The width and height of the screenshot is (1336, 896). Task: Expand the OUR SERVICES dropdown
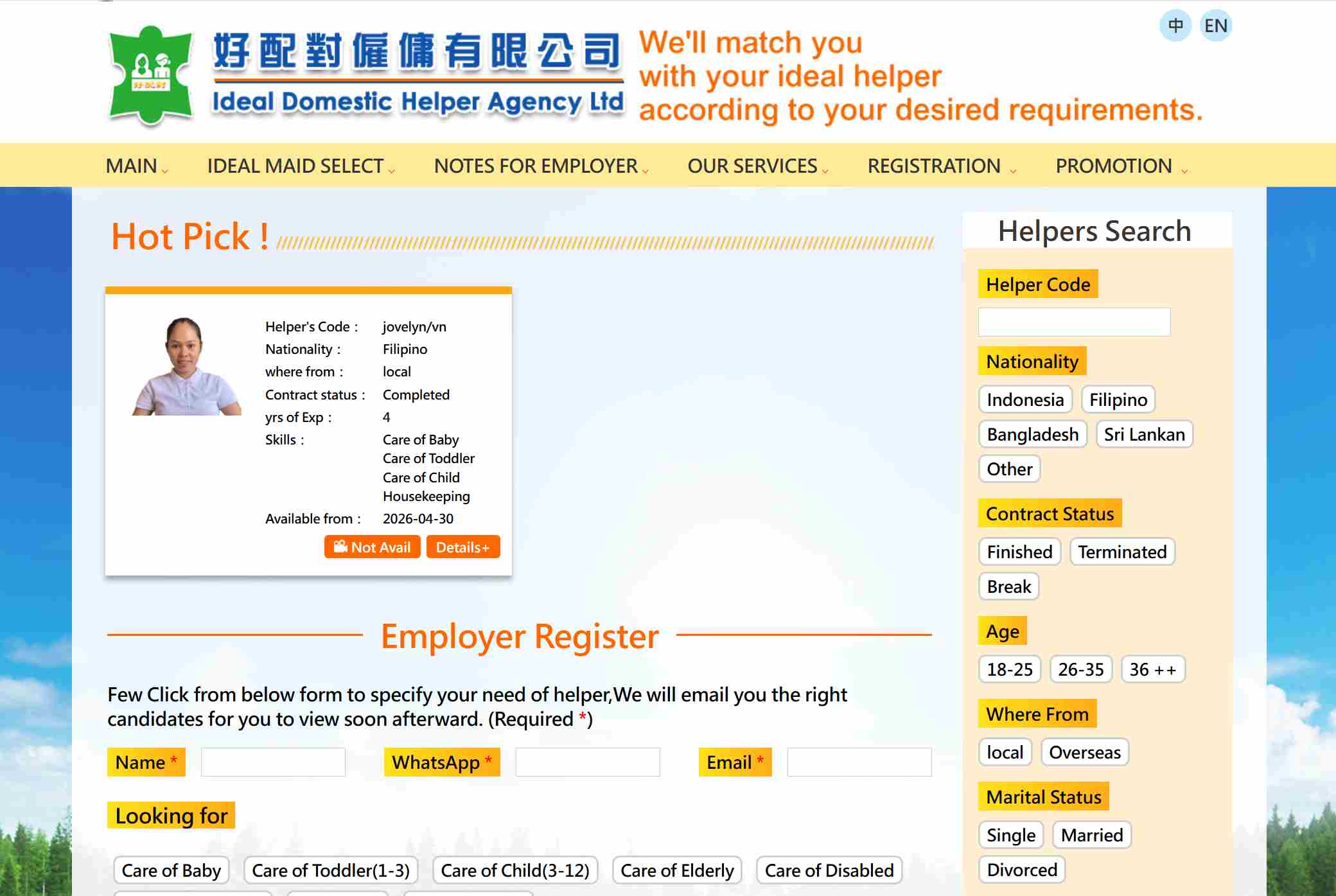[757, 166]
